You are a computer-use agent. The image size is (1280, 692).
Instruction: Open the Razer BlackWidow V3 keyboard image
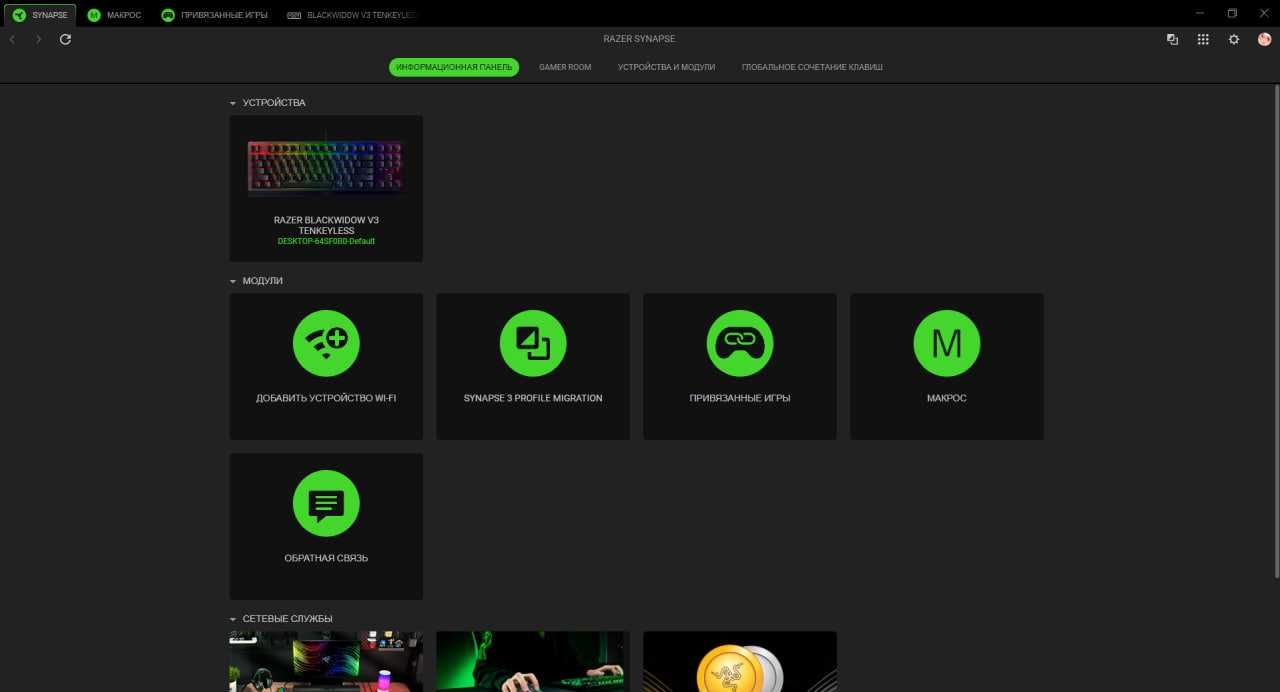[x=326, y=167]
